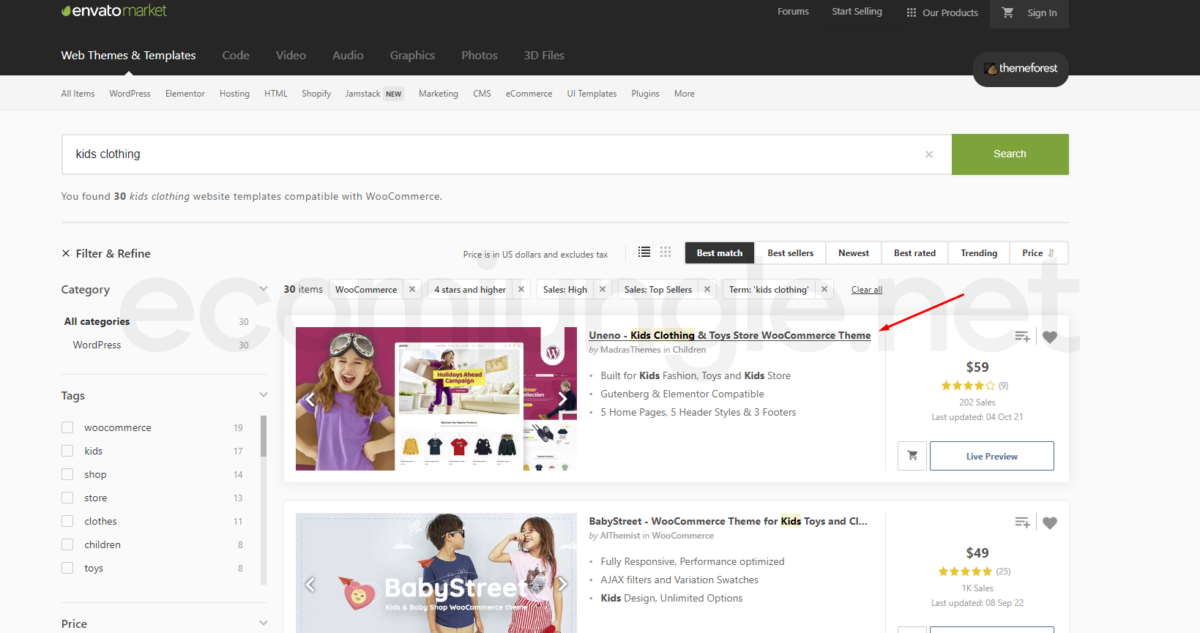Screen dimensions: 1200x633
Task: Switch to grid view icon
Action: (665, 252)
